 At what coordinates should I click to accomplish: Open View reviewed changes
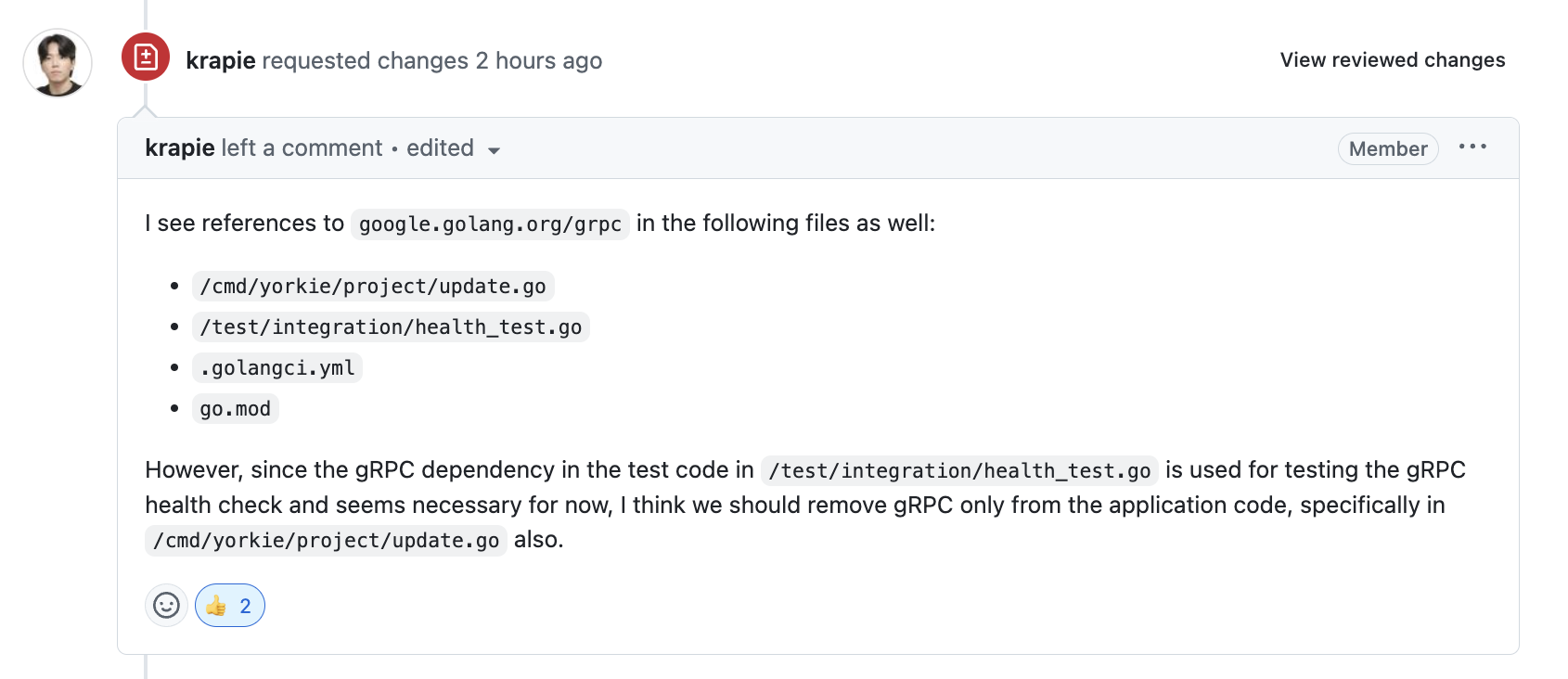point(1392,60)
